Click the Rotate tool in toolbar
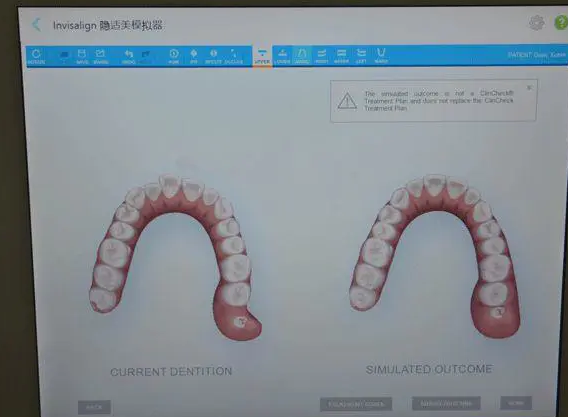This screenshot has width=568, height=417. pos(36,56)
